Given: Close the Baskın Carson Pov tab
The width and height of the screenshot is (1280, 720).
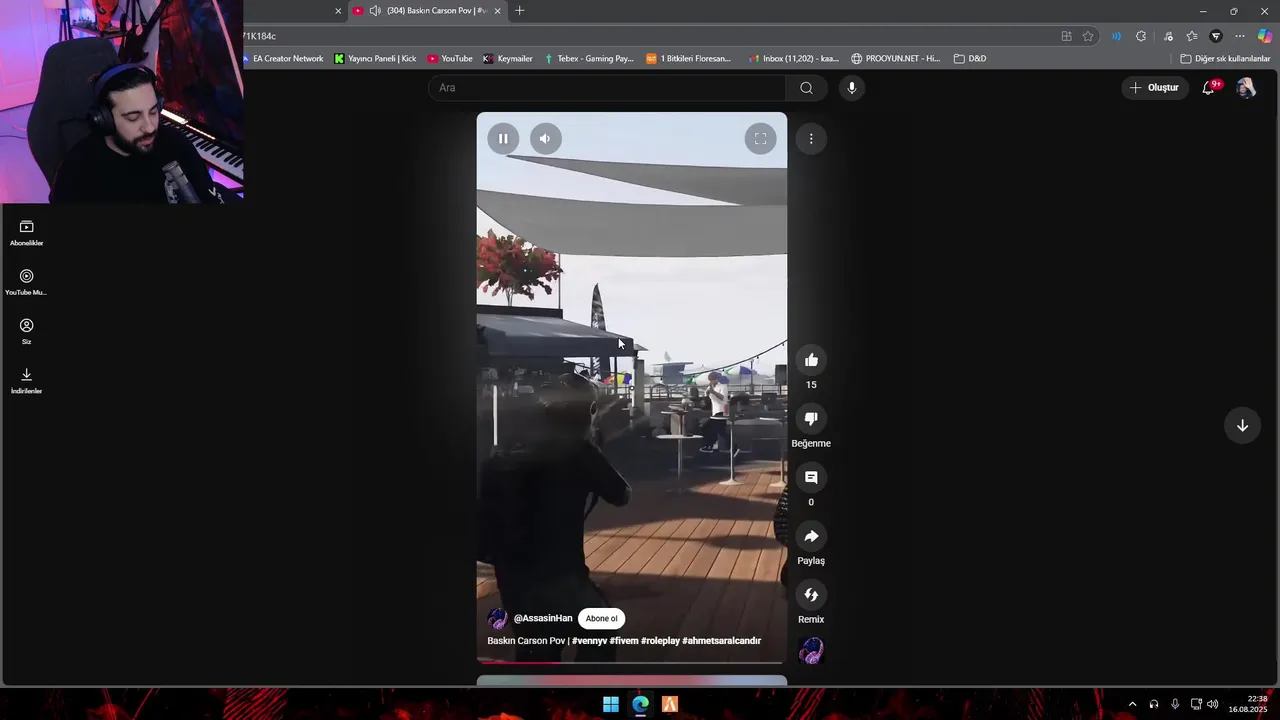Looking at the screenshot, I should tap(497, 11).
